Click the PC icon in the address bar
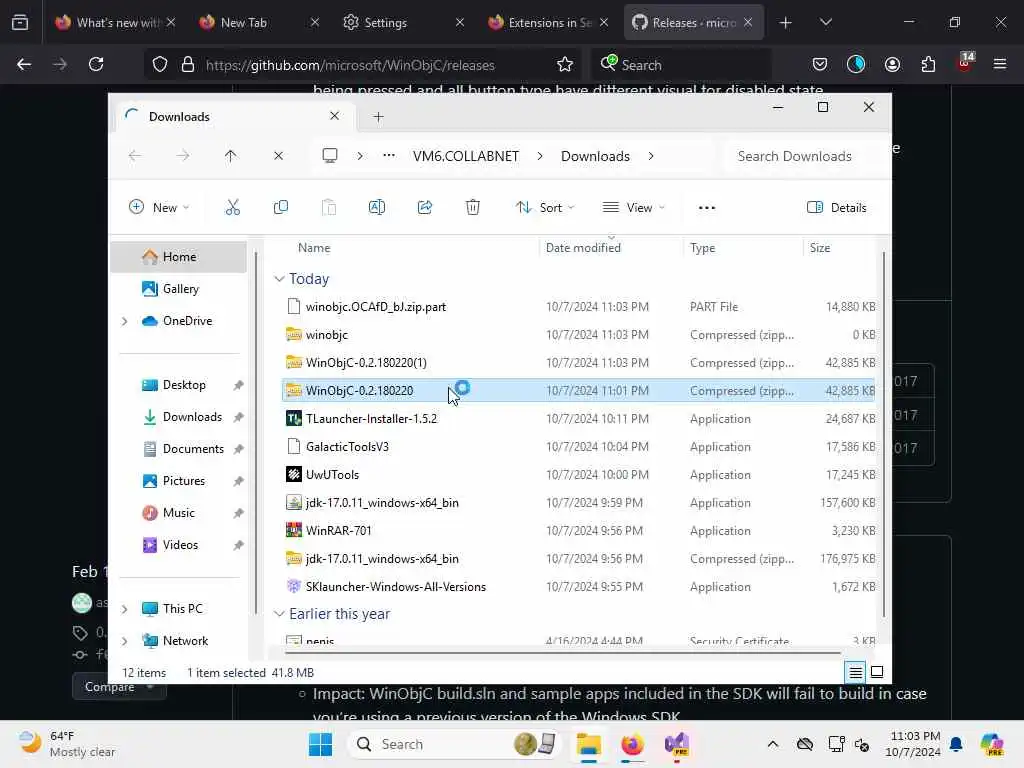Image resolution: width=1024 pixels, height=768 pixels. pyautogui.click(x=330, y=155)
